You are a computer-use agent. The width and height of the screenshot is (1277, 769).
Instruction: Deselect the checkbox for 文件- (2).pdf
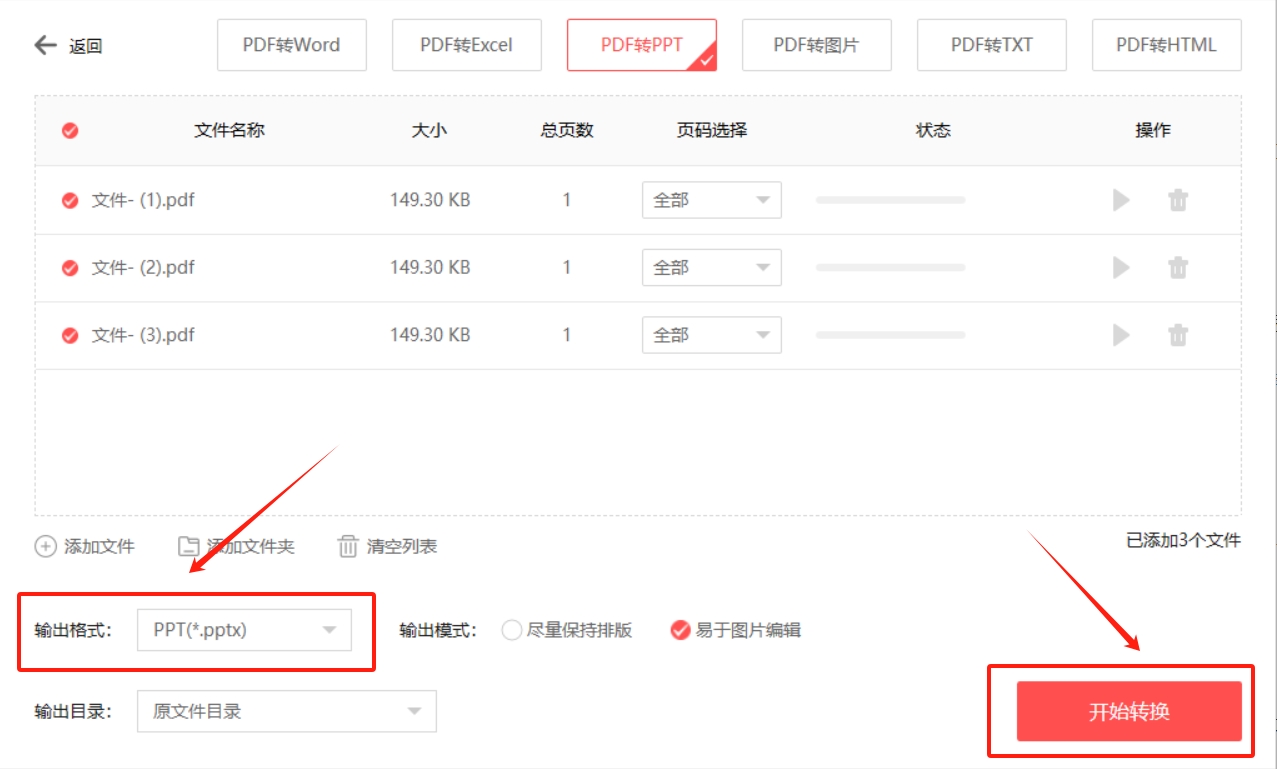pyautogui.click(x=68, y=267)
